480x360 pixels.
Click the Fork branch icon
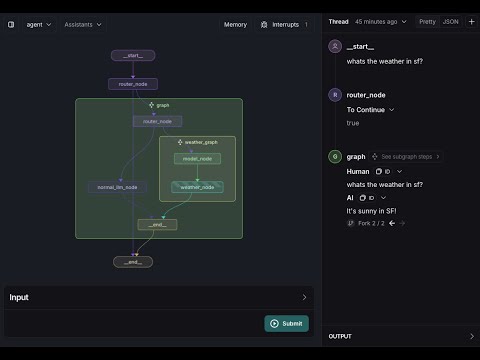coord(350,223)
